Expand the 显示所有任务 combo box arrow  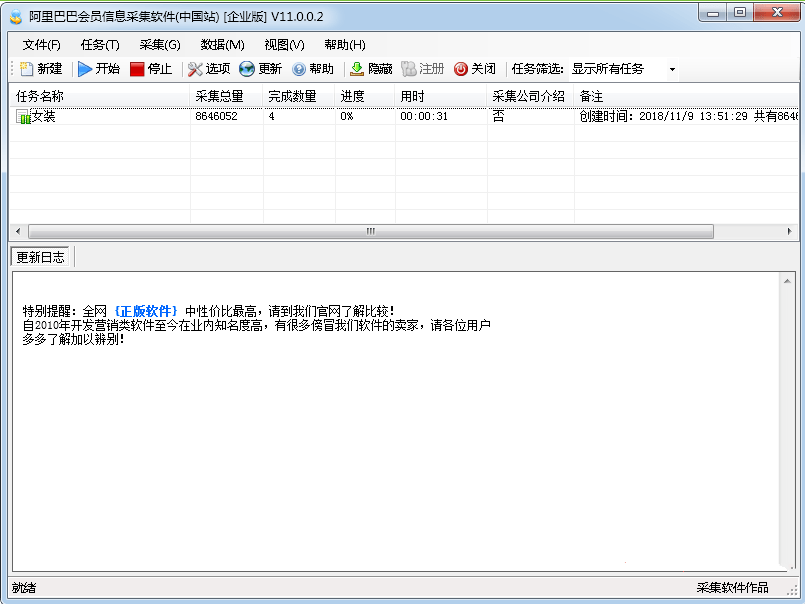[x=671, y=69]
